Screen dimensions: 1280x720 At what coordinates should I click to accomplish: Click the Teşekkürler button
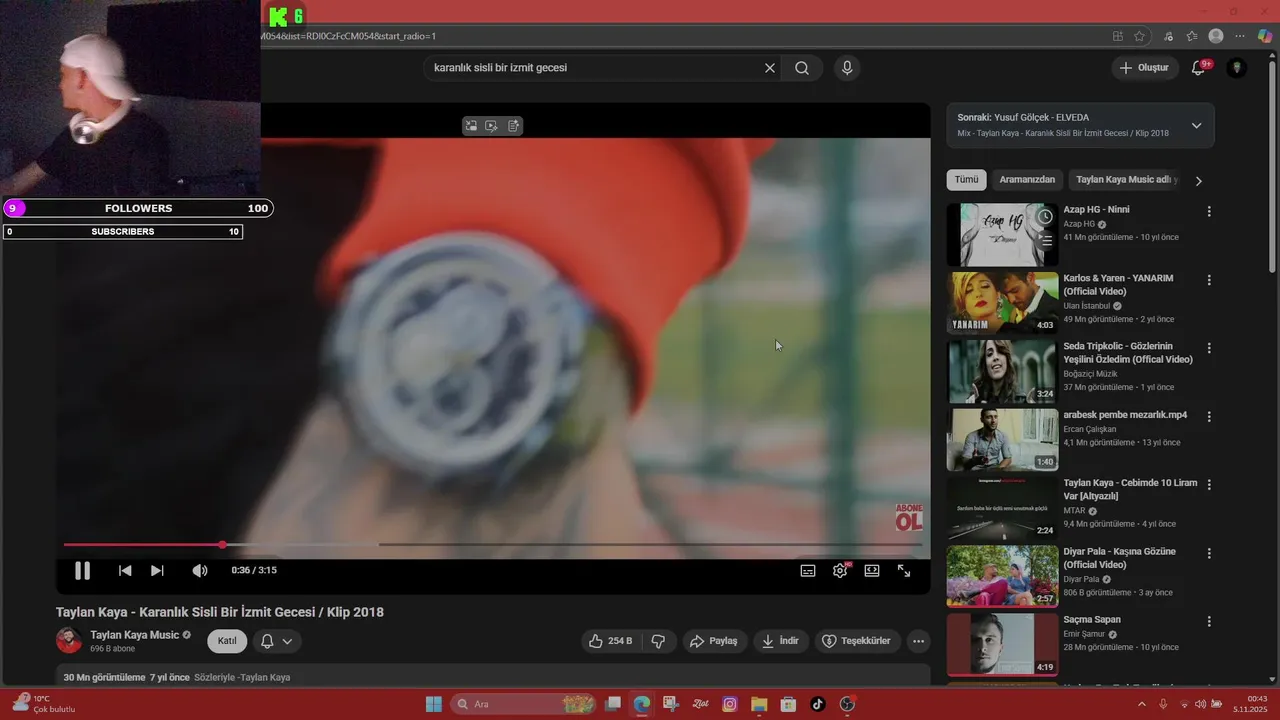coord(856,641)
